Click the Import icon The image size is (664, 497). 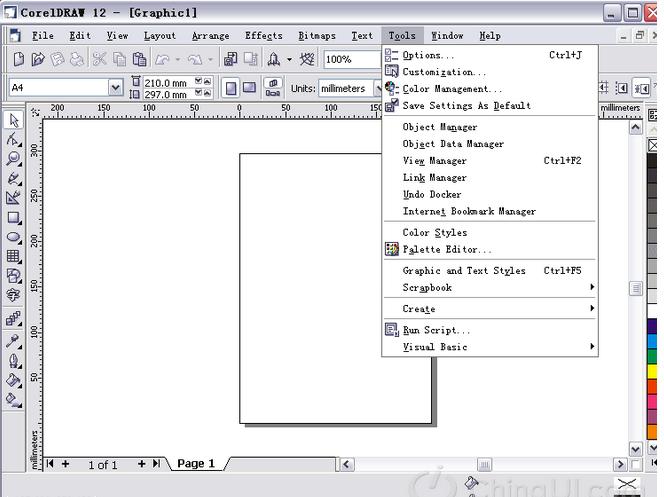click(230, 59)
